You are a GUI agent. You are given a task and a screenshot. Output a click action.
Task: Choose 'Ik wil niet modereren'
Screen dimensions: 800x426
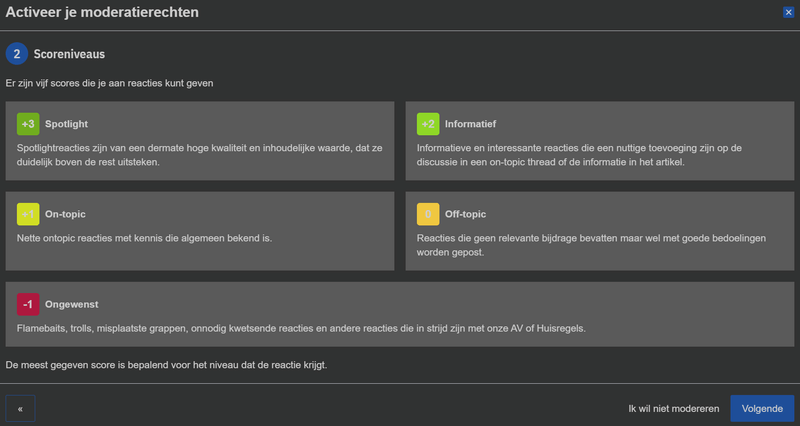click(x=673, y=408)
